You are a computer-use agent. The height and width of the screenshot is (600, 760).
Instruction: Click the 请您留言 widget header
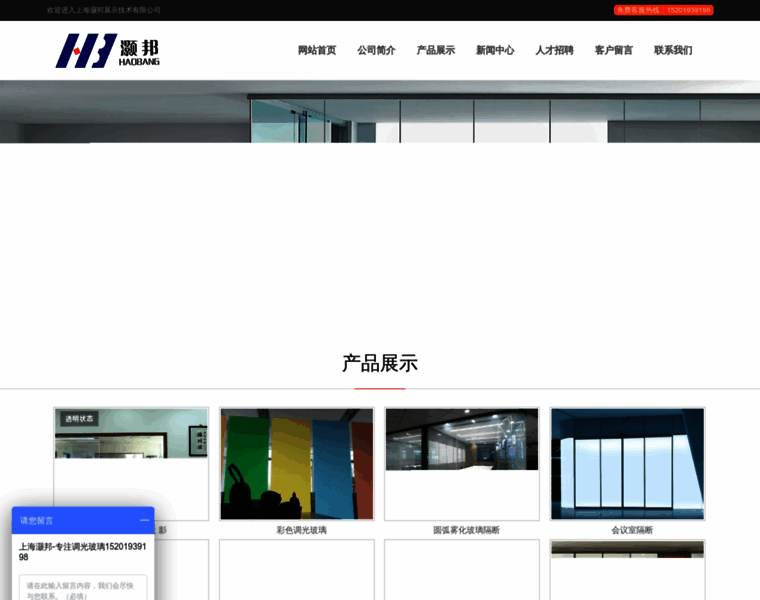point(83,521)
